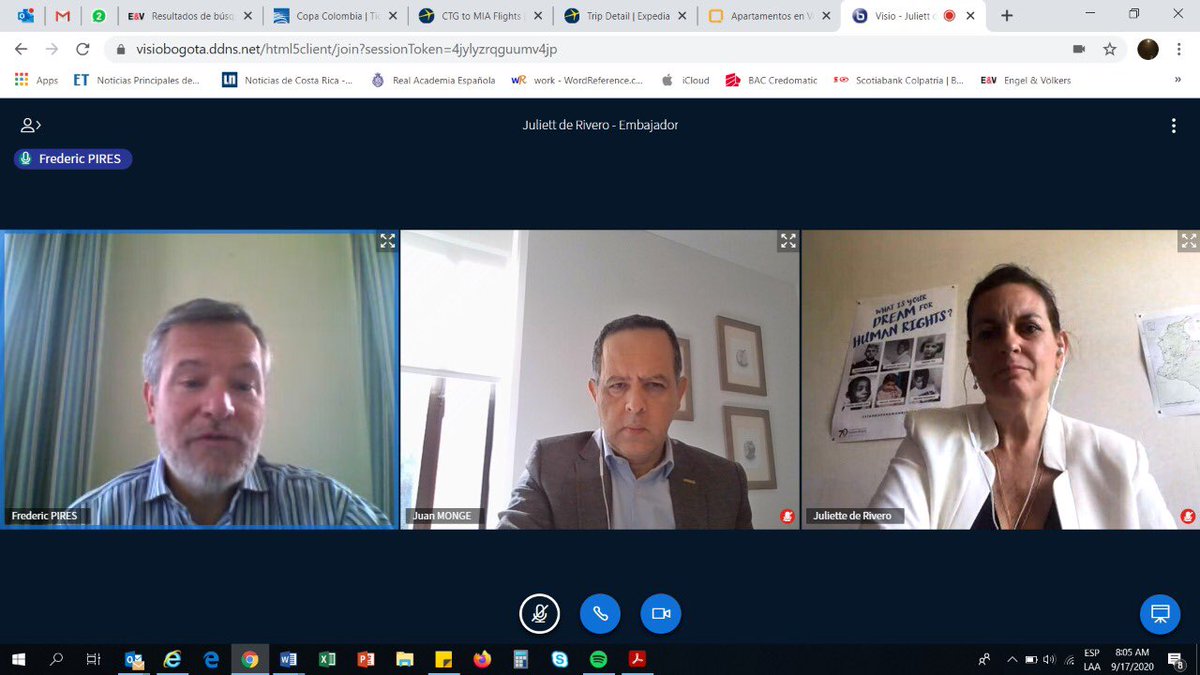Click Juliette de Rivero muted microphone badge

click(1187, 516)
